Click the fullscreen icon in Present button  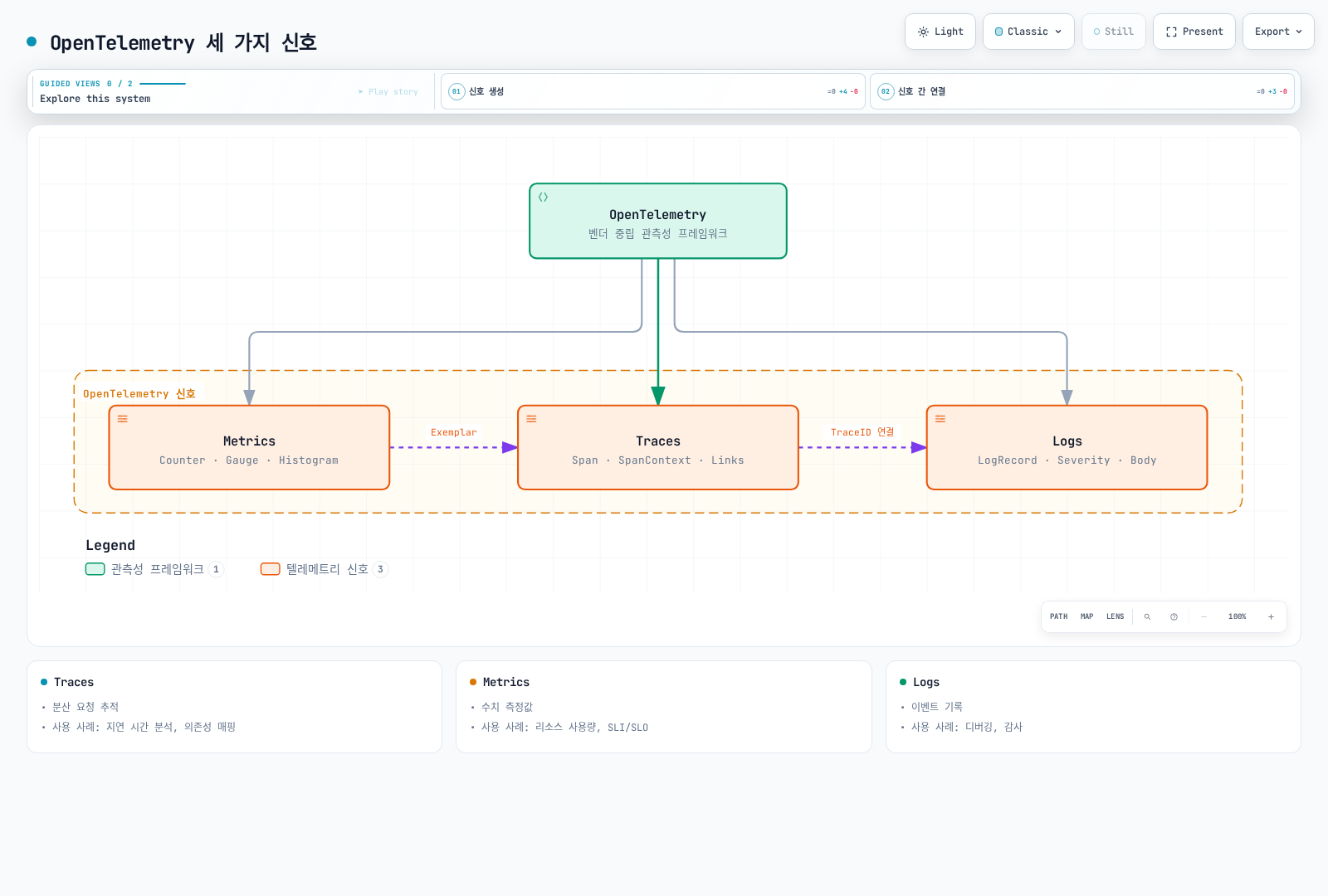[1171, 32]
